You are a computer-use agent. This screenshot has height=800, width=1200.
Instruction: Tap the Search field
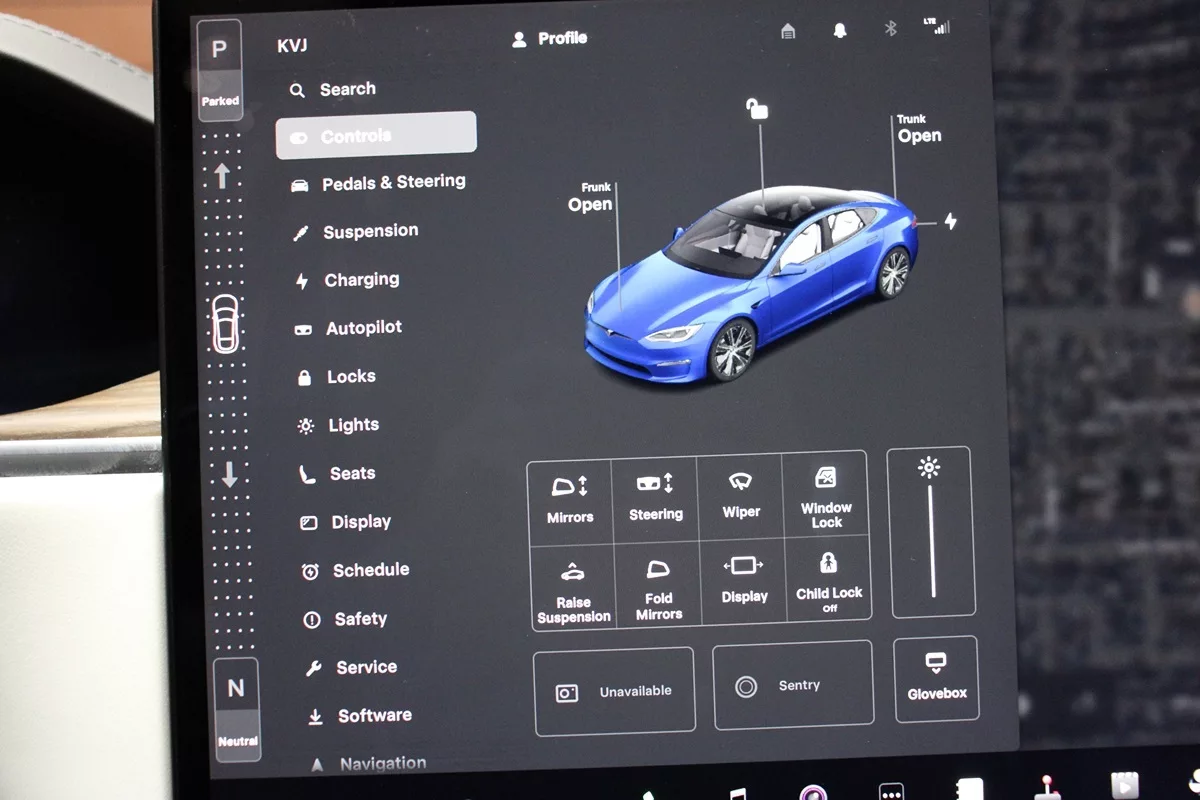pos(346,89)
